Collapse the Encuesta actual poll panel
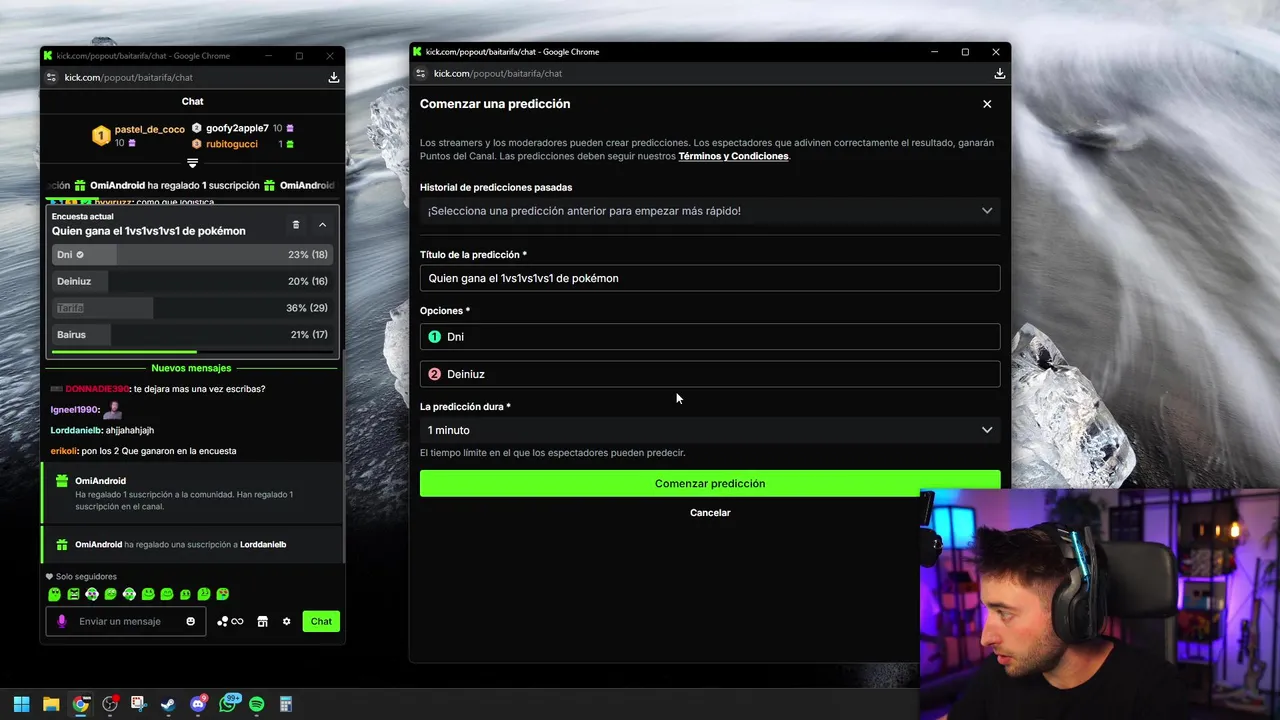 point(322,225)
